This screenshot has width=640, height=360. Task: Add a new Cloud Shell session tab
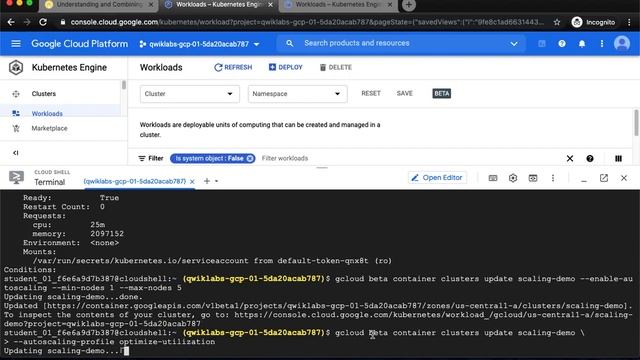[x=207, y=181]
